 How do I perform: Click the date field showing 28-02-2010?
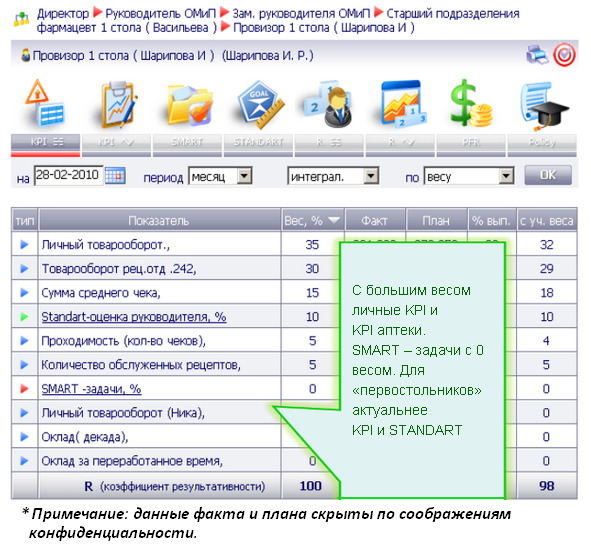(x=68, y=175)
